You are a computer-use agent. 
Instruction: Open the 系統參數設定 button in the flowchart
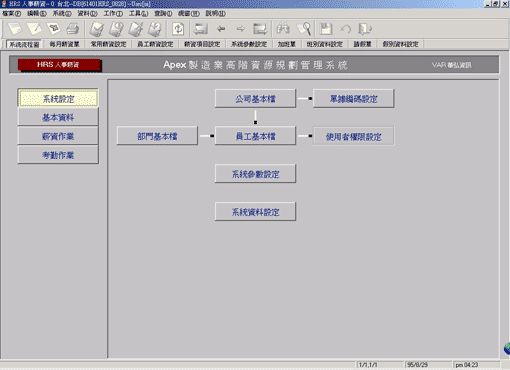point(255,174)
